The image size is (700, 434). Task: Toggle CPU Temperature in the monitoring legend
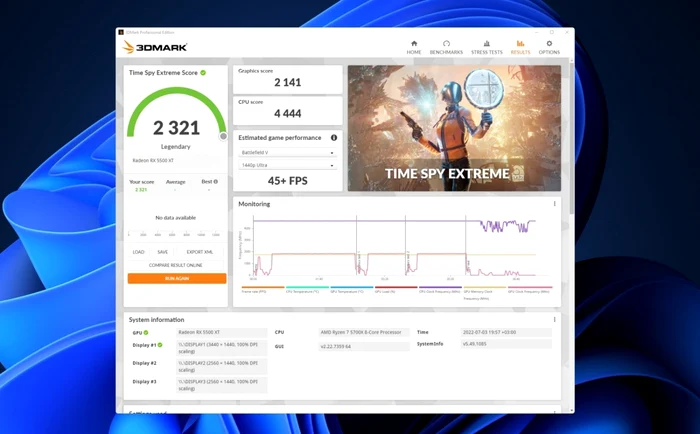coord(307,289)
